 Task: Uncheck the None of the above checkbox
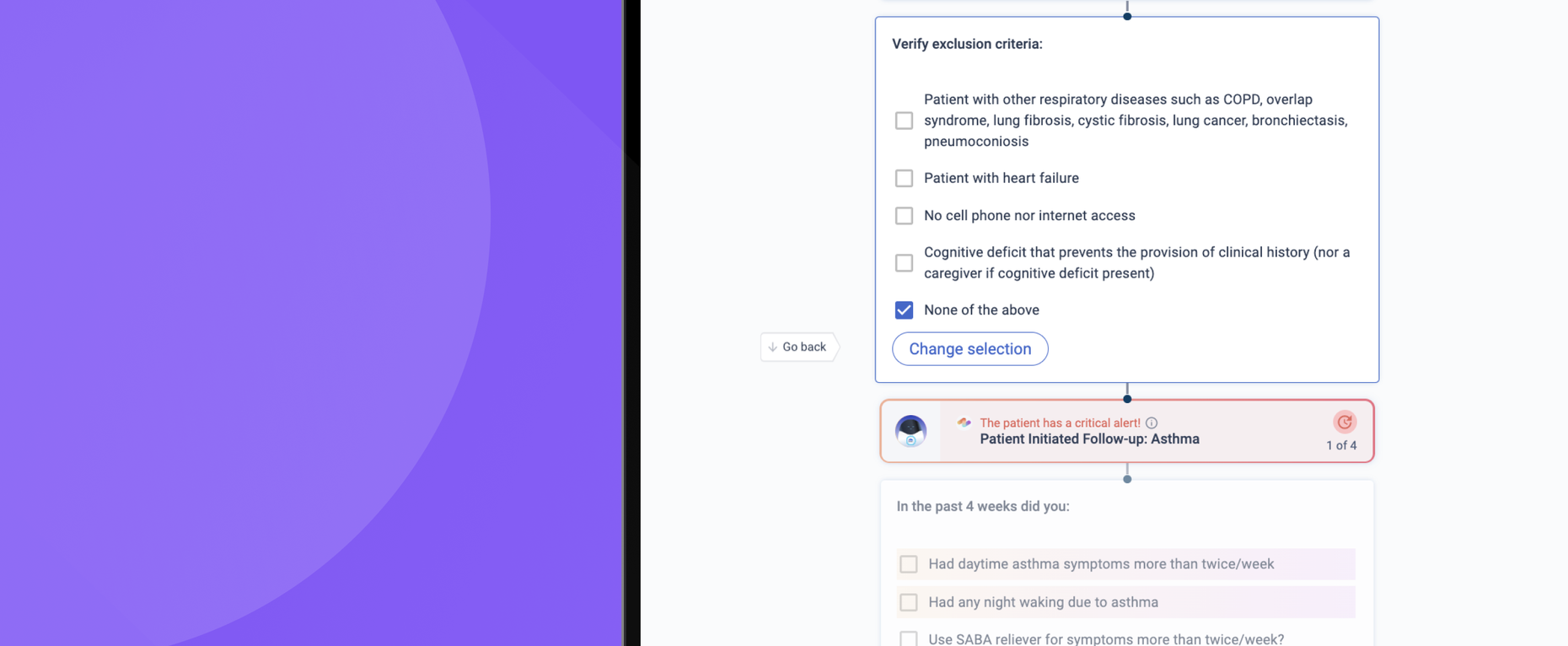click(904, 310)
